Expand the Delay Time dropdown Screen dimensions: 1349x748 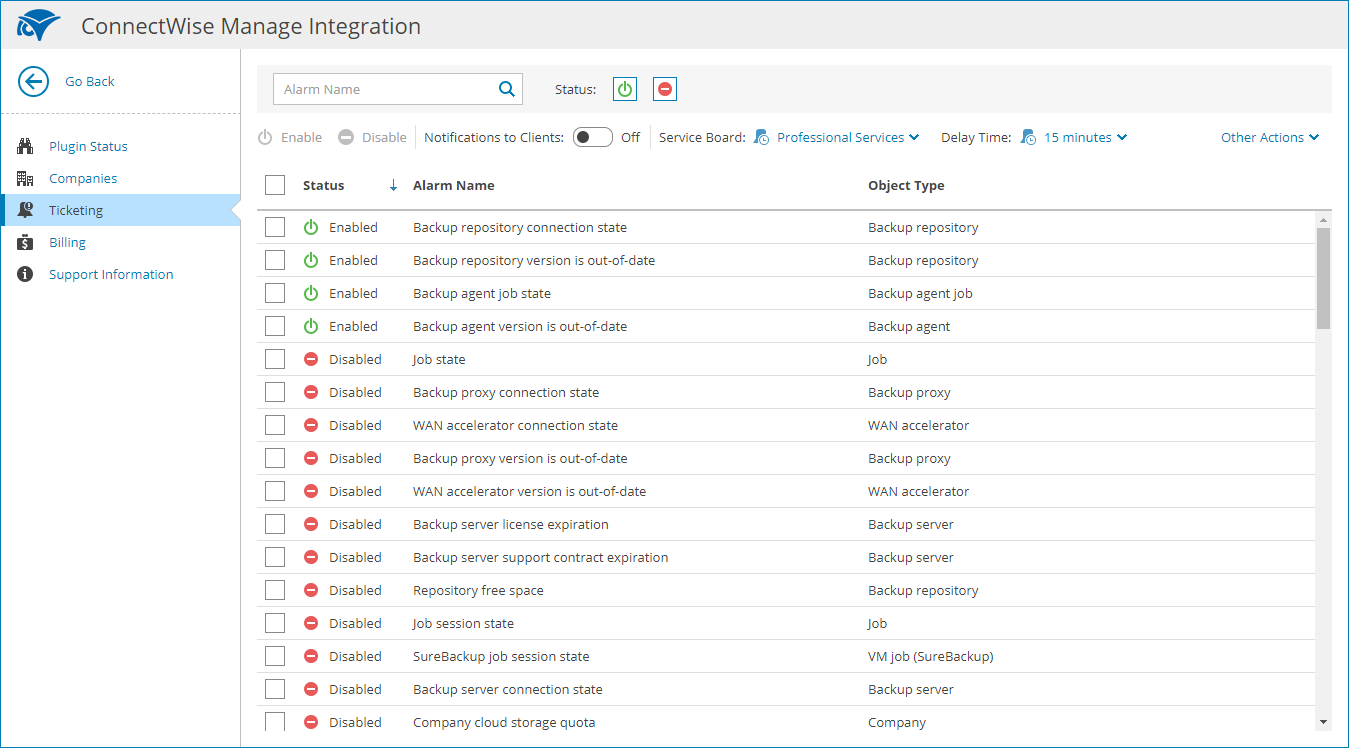pos(1085,137)
